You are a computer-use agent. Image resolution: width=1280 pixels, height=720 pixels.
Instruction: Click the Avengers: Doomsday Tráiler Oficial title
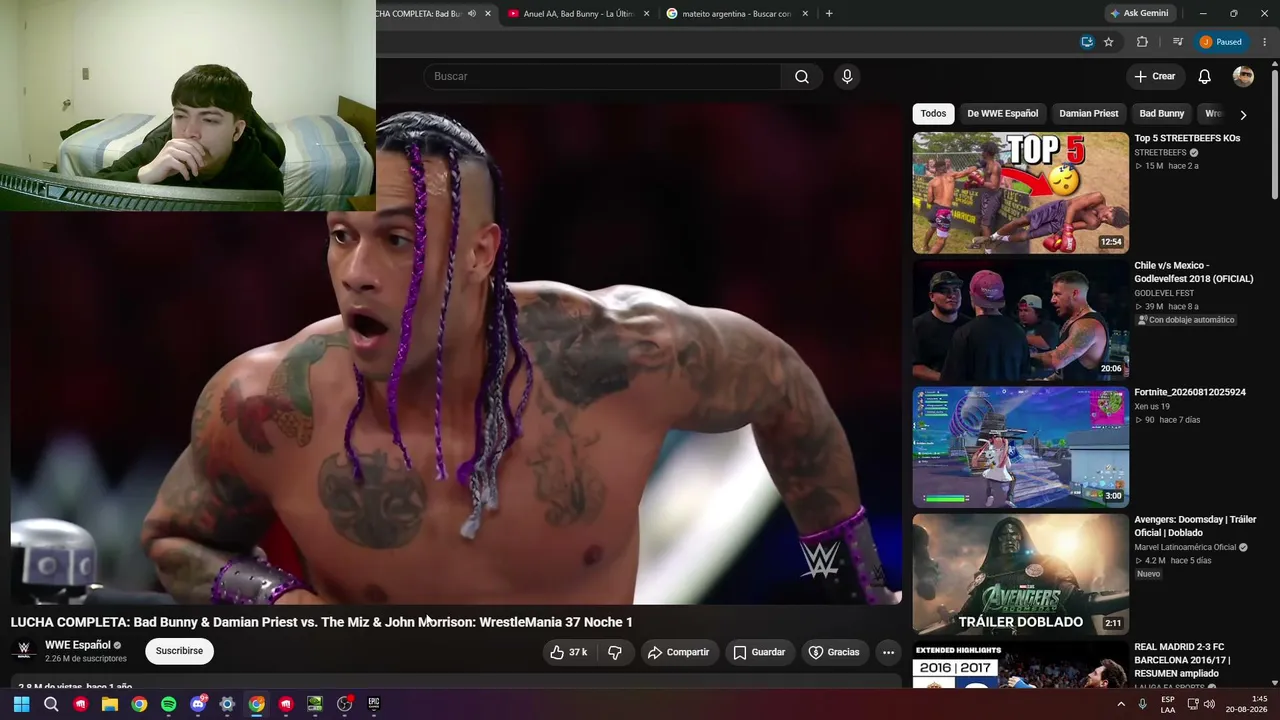coord(1195,526)
